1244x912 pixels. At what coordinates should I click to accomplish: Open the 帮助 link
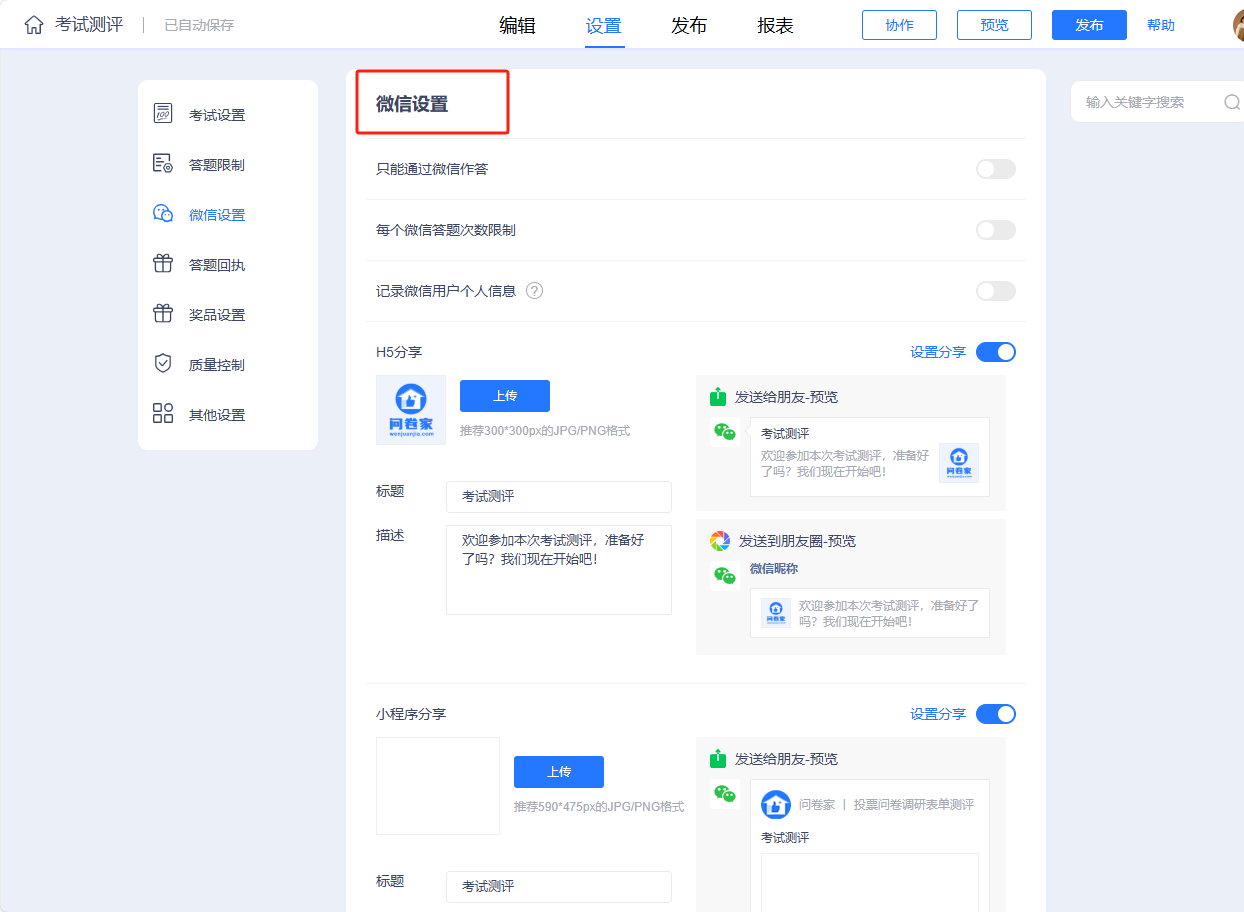point(1161,26)
